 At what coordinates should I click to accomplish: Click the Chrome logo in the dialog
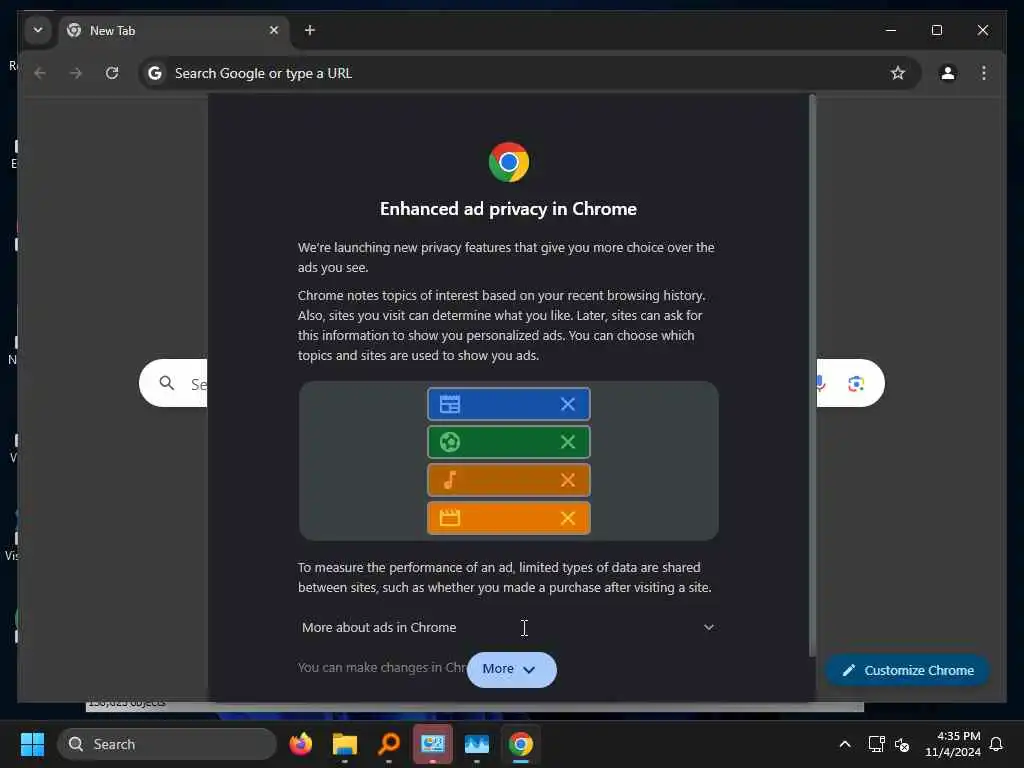509,162
